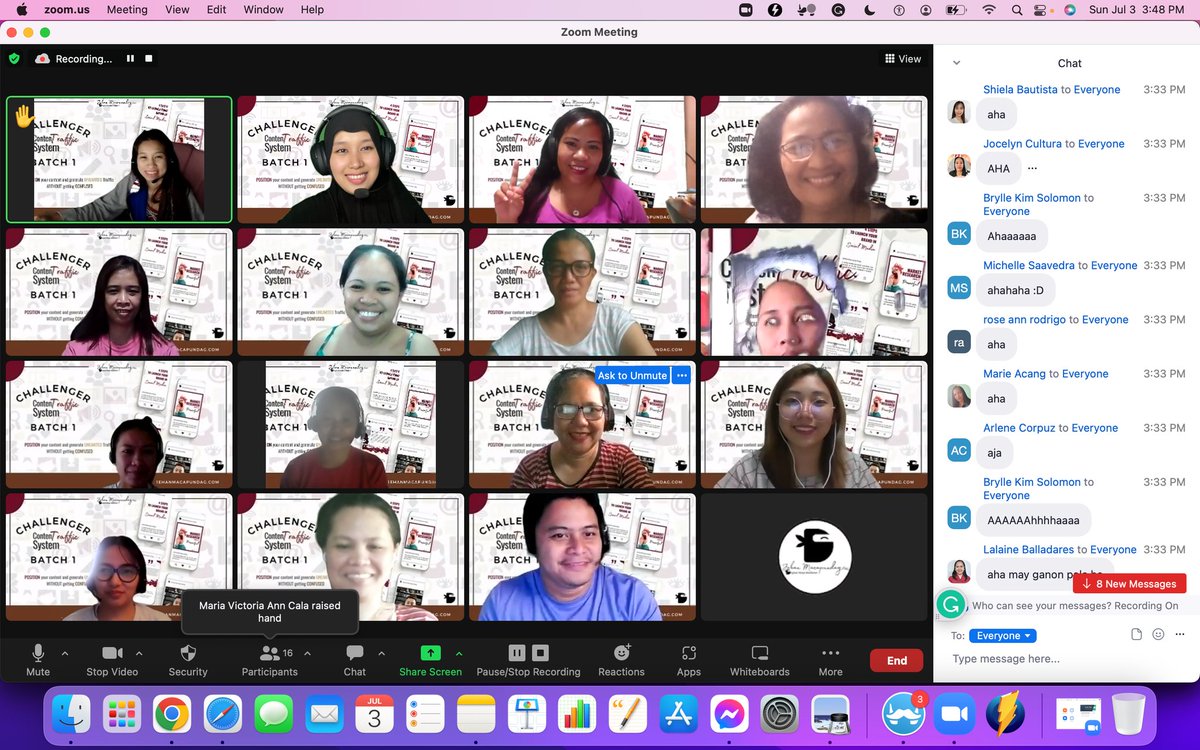1200x750 pixels.
Task: Attach a file in chat
Action: tap(1136, 635)
